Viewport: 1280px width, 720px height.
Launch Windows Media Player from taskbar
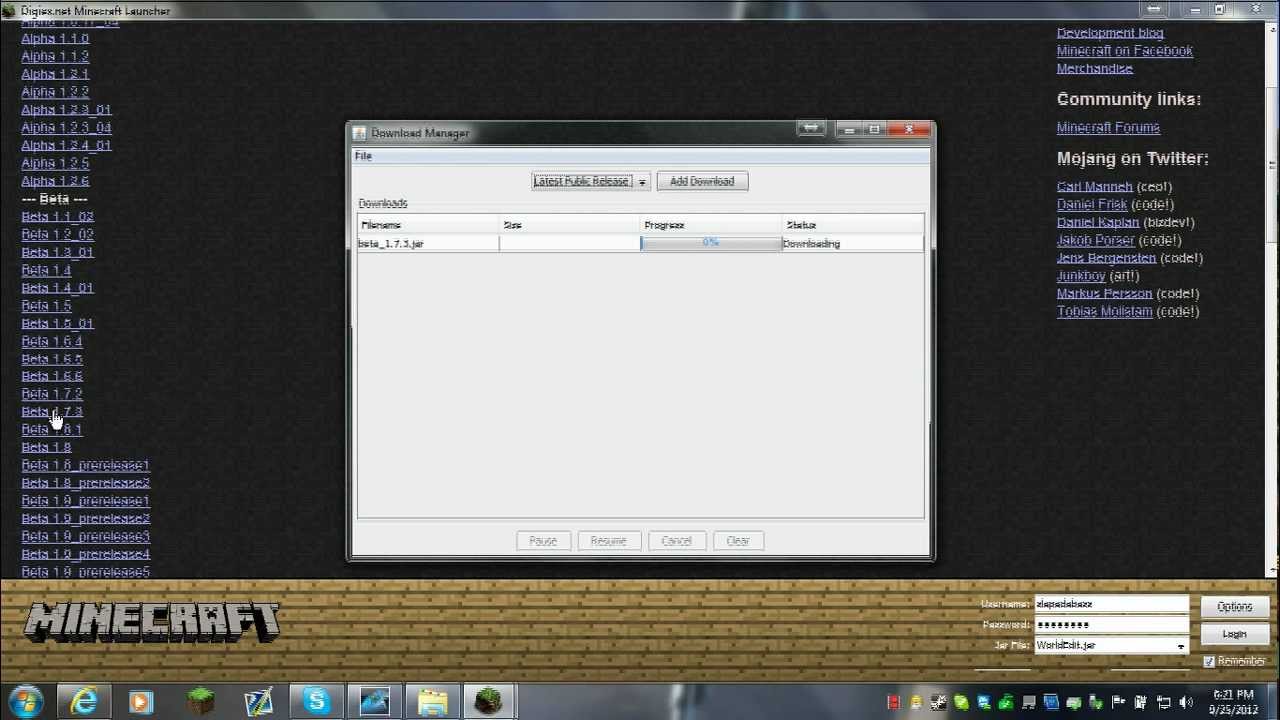pyautogui.click(x=142, y=701)
